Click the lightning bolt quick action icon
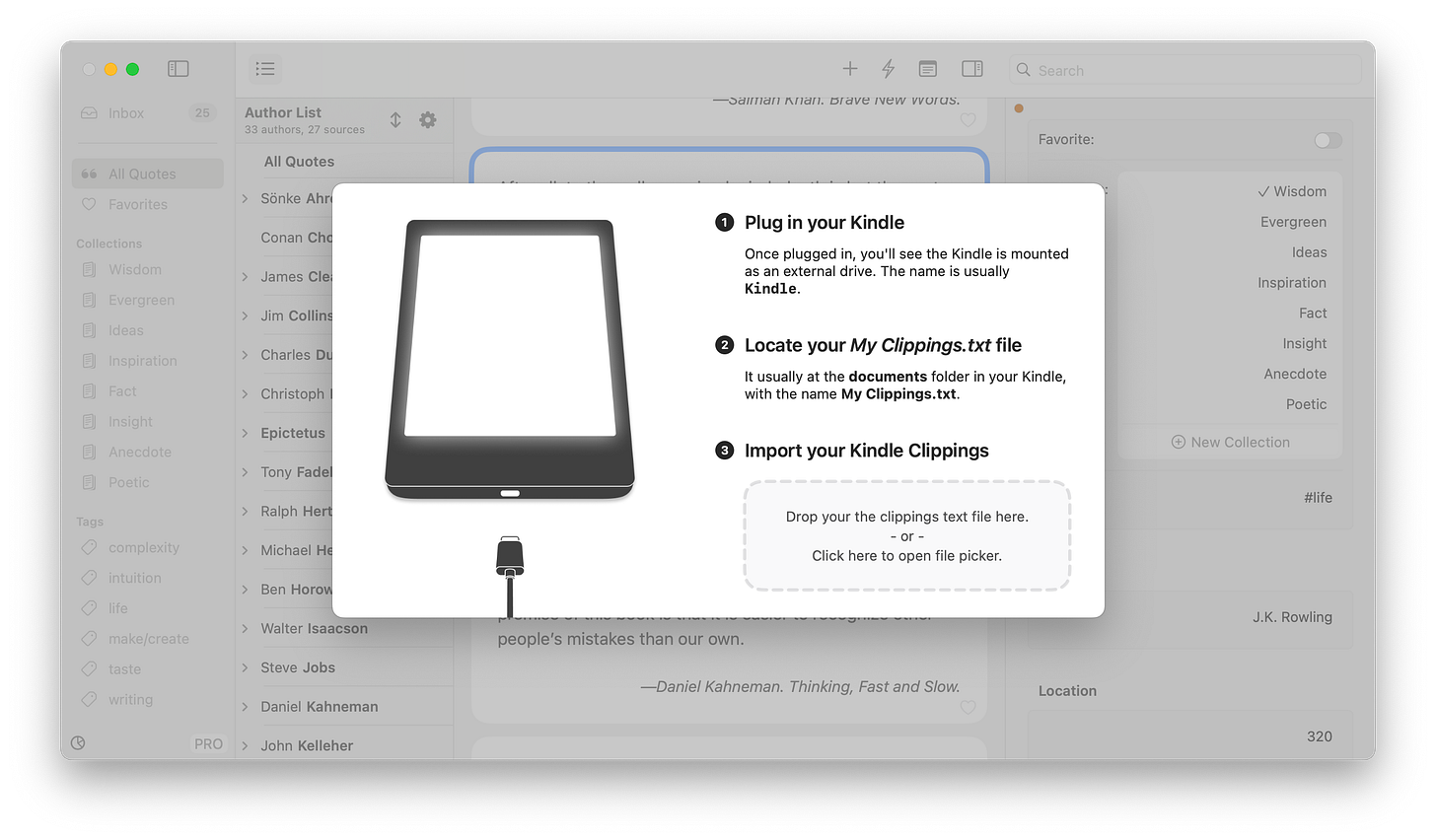 click(889, 68)
